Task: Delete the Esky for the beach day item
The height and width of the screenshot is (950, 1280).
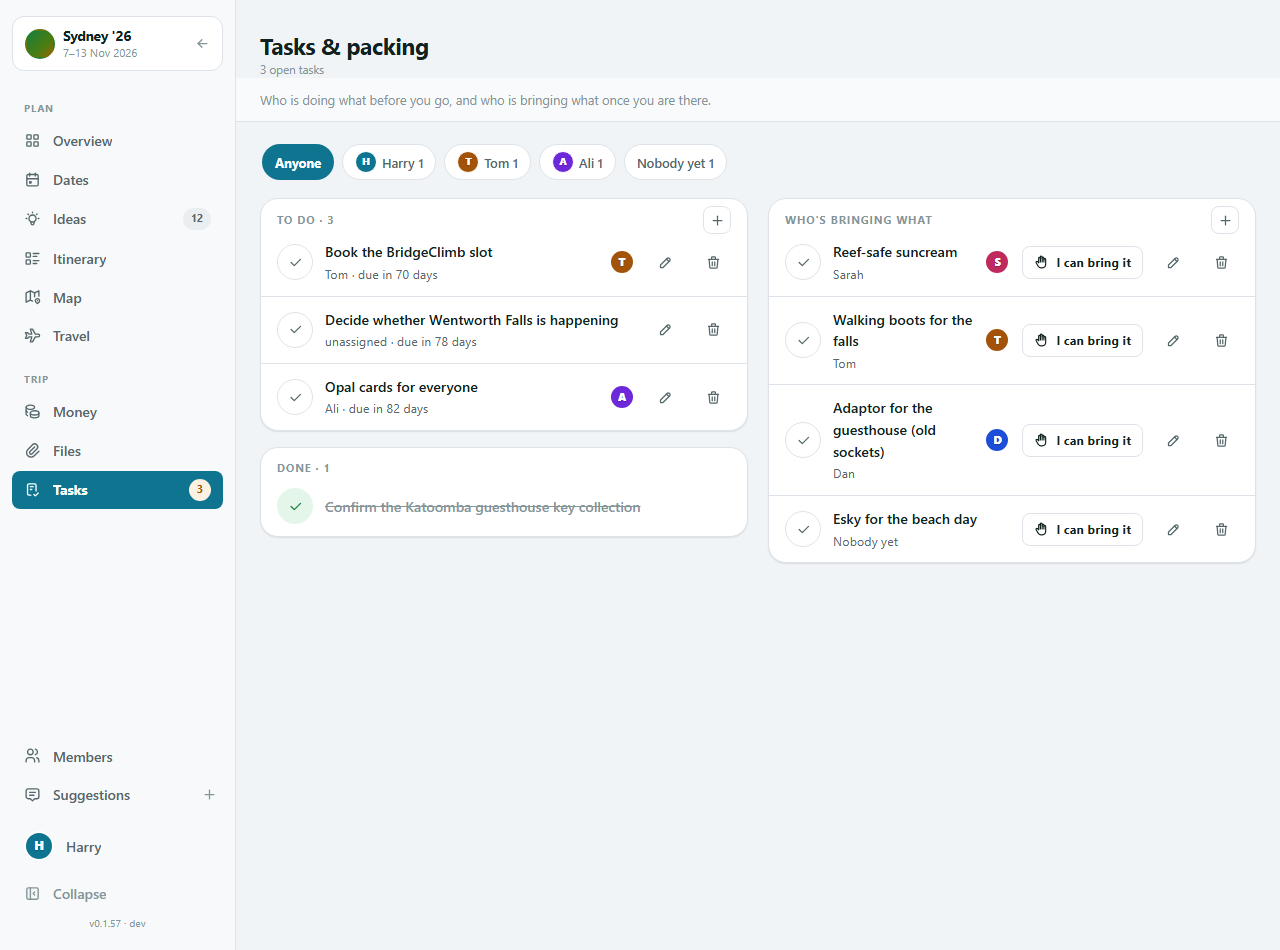Action: tap(1221, 530)
